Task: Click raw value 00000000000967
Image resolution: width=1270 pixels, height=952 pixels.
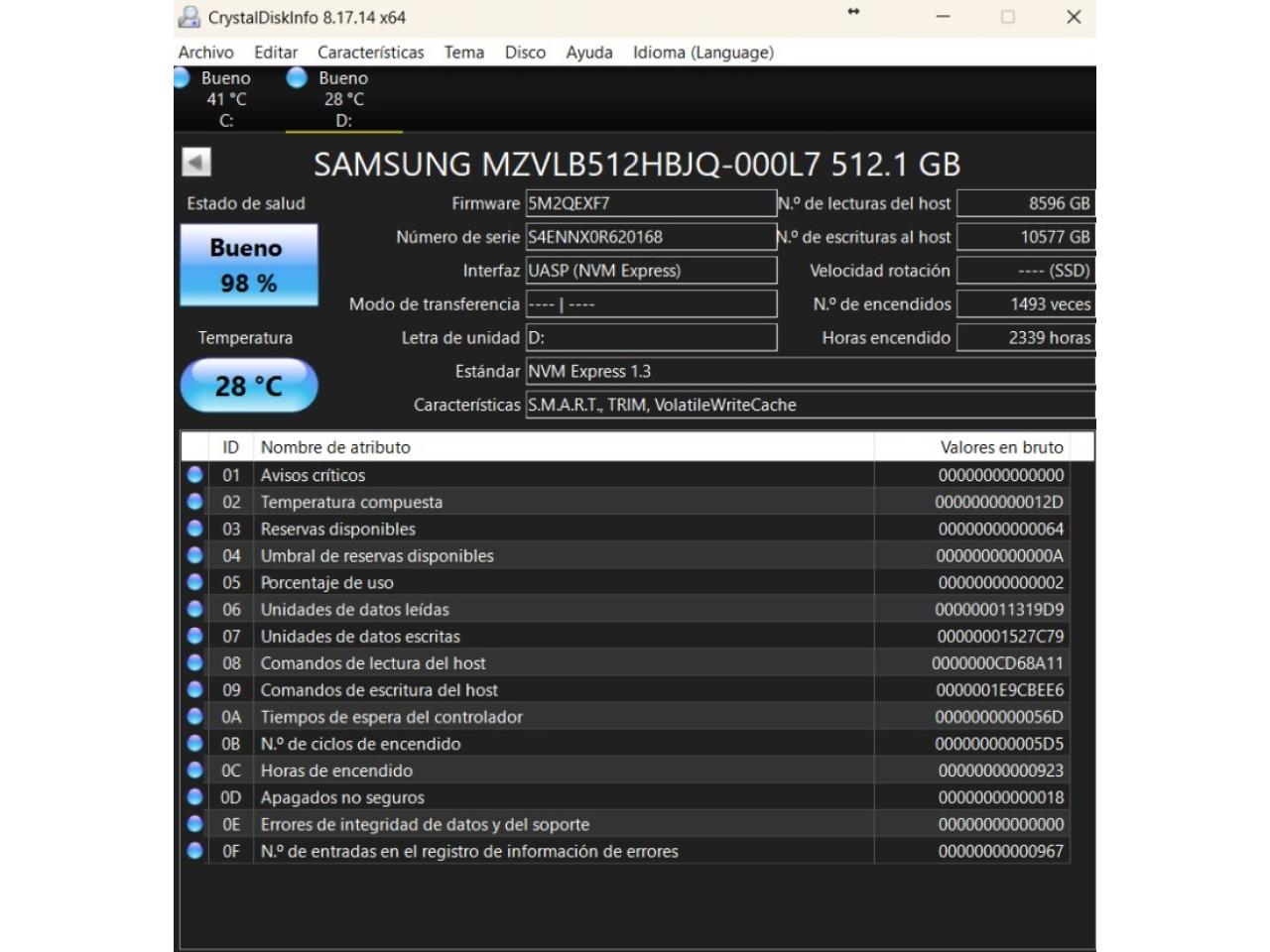Action: (1000, 850)
